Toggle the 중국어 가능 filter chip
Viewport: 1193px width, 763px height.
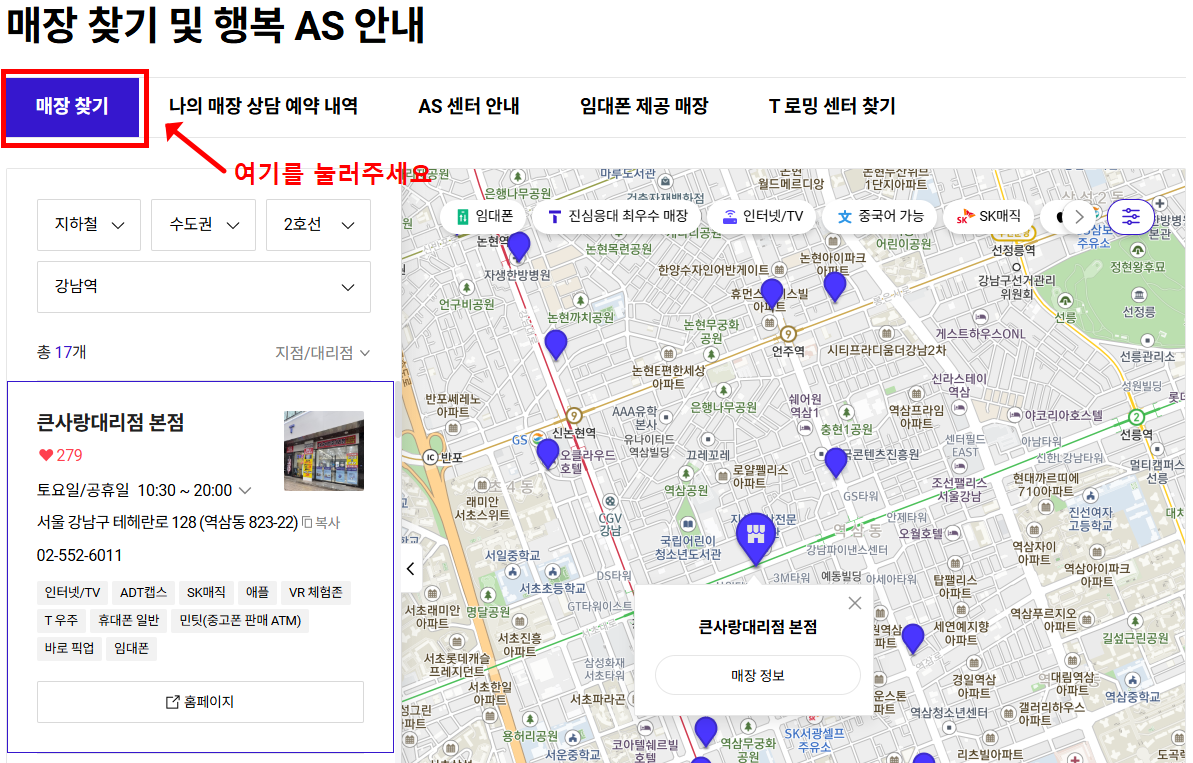click(880, 217)
